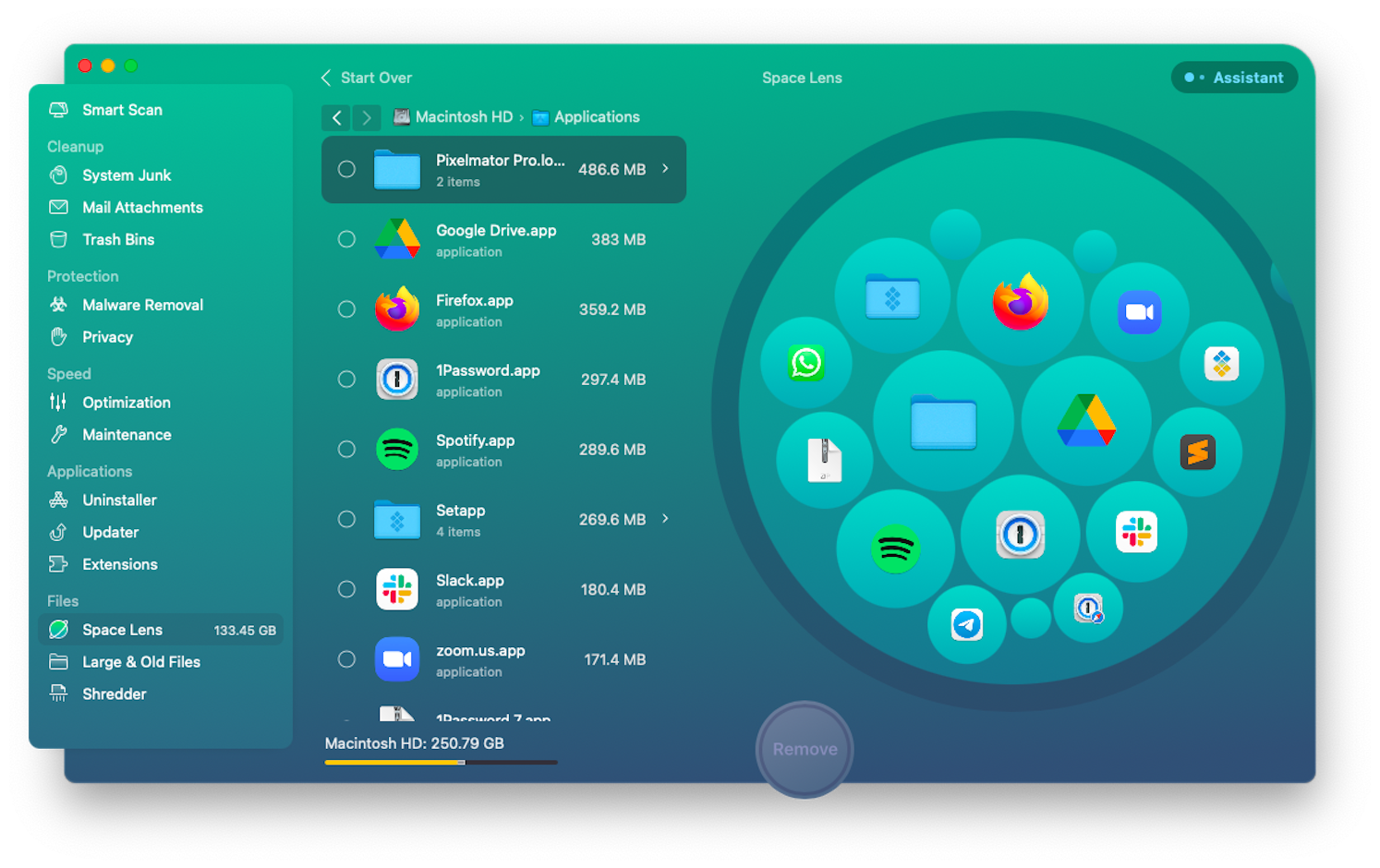Click the WhatsApp bubble icon

(x=806, y=363)
